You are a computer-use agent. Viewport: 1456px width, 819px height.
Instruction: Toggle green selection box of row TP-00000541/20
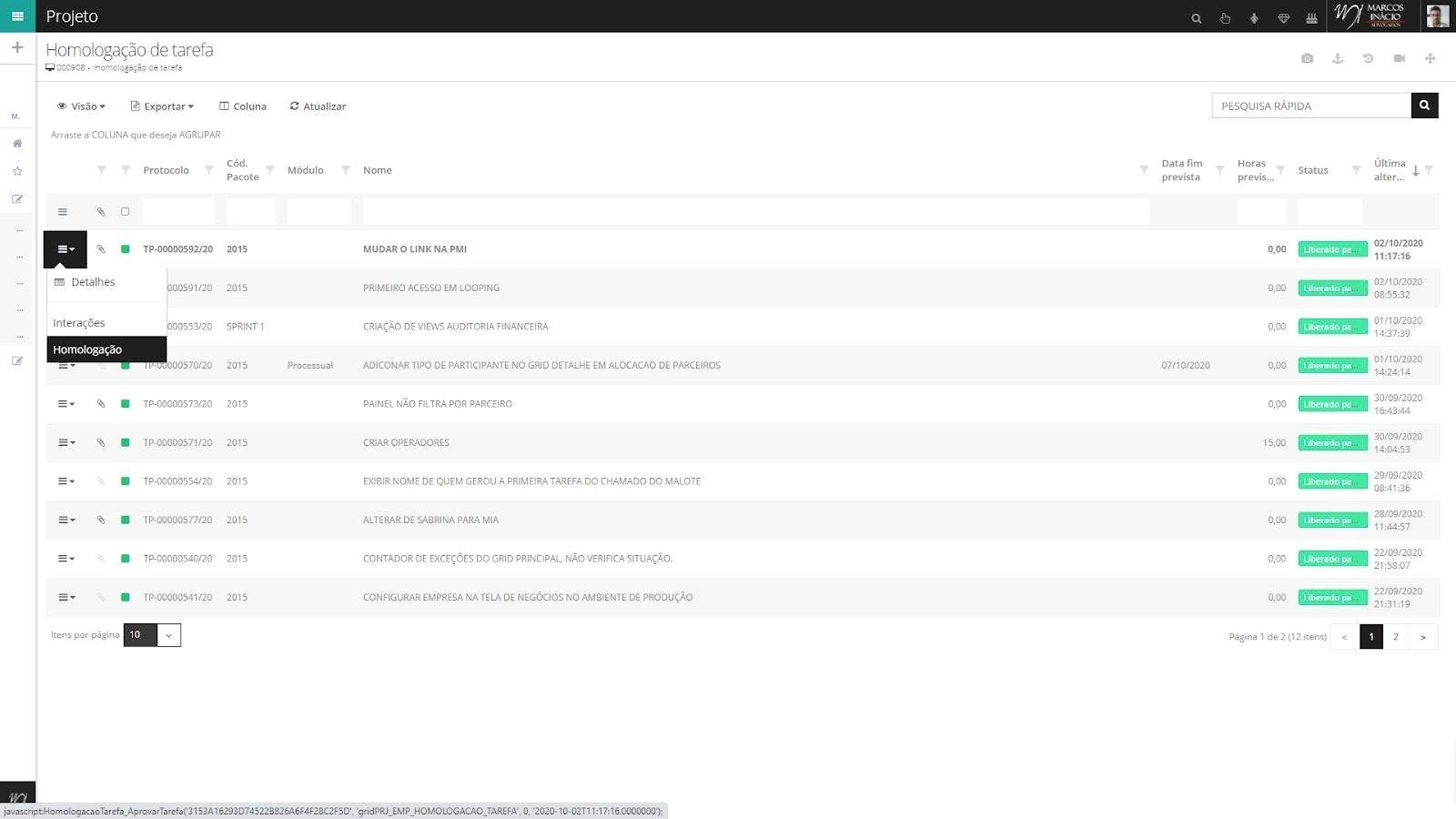pos(126,598)
